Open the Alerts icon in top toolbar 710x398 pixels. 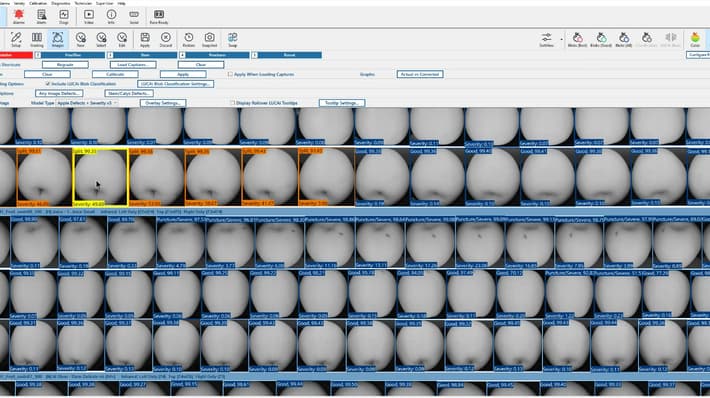pos(41,17)
